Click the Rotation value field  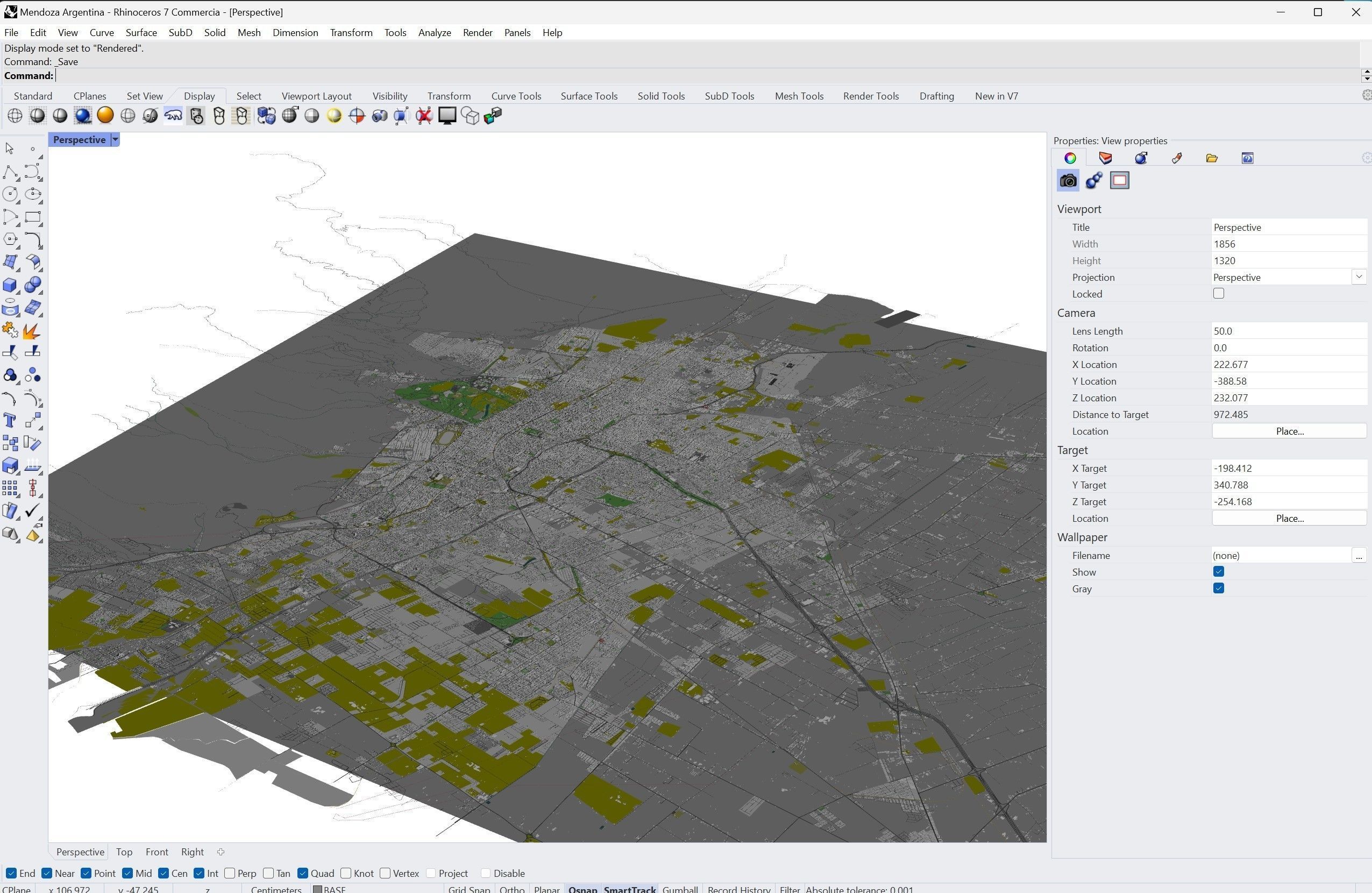point(1289,348)
